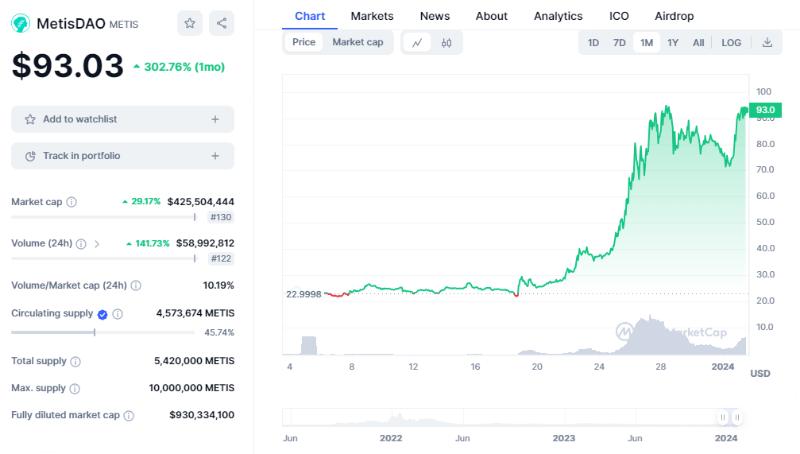Image resolution: width=800 pixels, height=454 pixels.
Task: Expand Volume (24h) chevron arrow
Action: click(x=96, y=243)
